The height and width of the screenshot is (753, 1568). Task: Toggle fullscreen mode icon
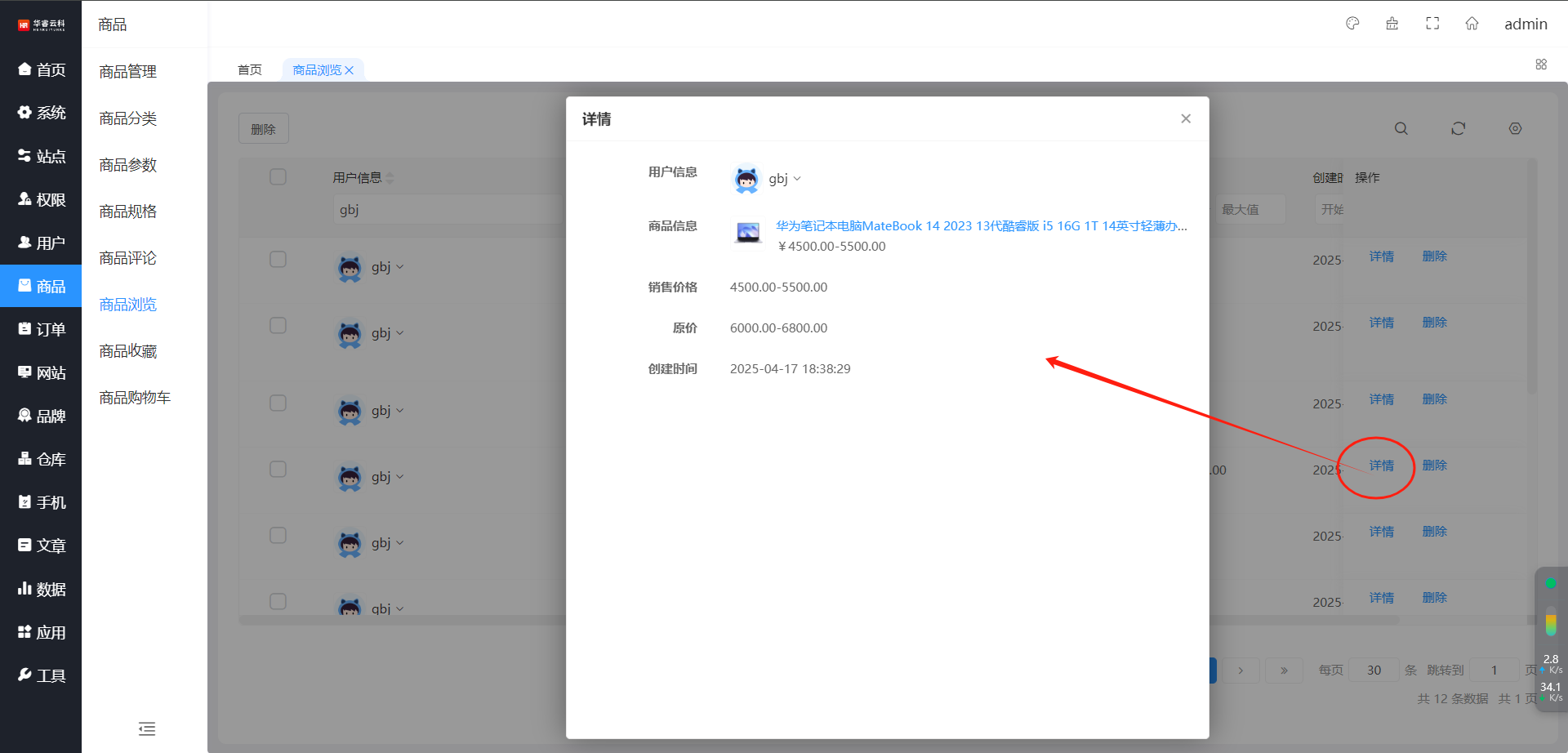point(1432,24)
